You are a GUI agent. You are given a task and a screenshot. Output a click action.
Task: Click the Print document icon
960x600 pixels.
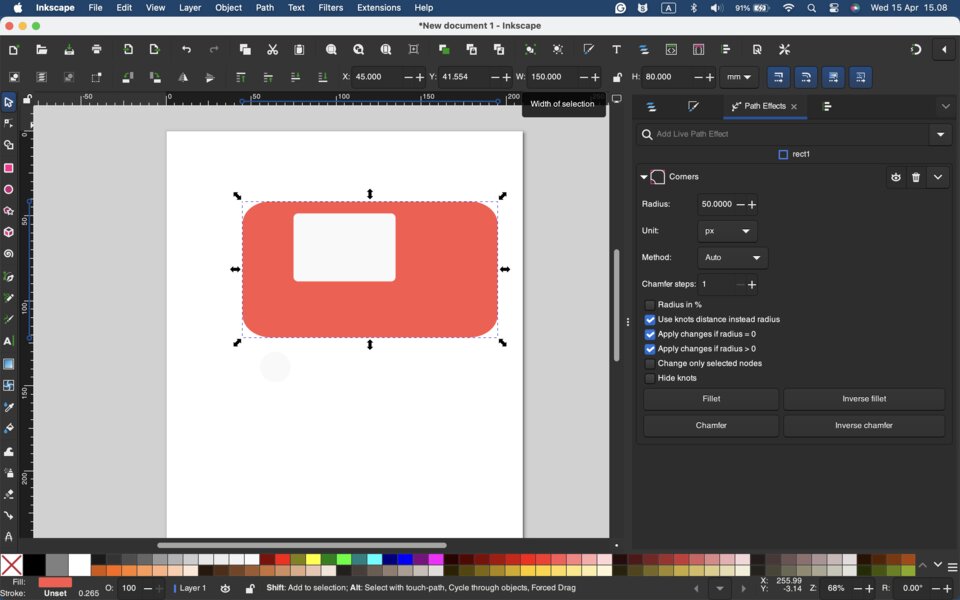point(97,50)
